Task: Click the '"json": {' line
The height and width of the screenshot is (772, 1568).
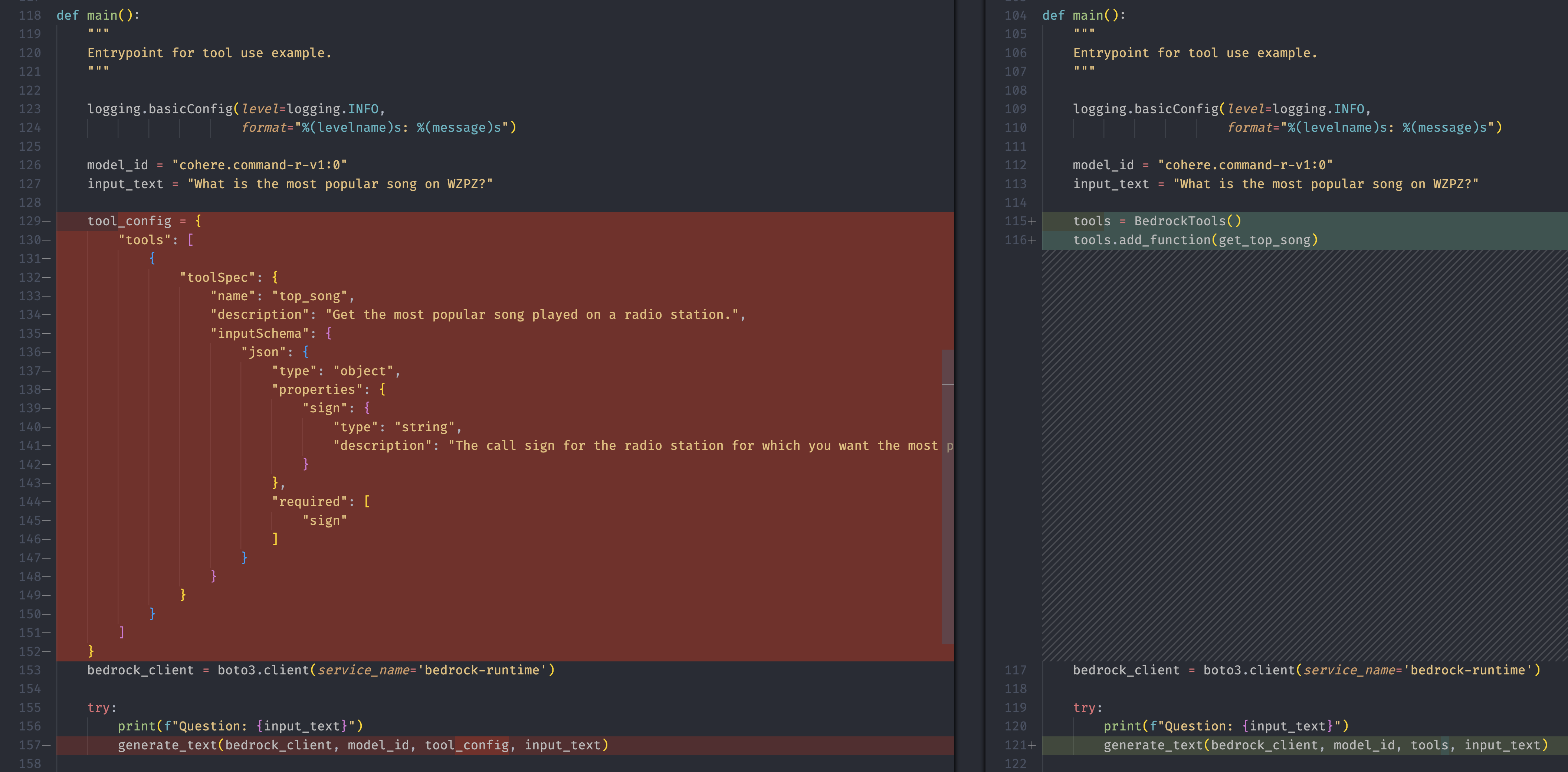Action: point(275,352)
